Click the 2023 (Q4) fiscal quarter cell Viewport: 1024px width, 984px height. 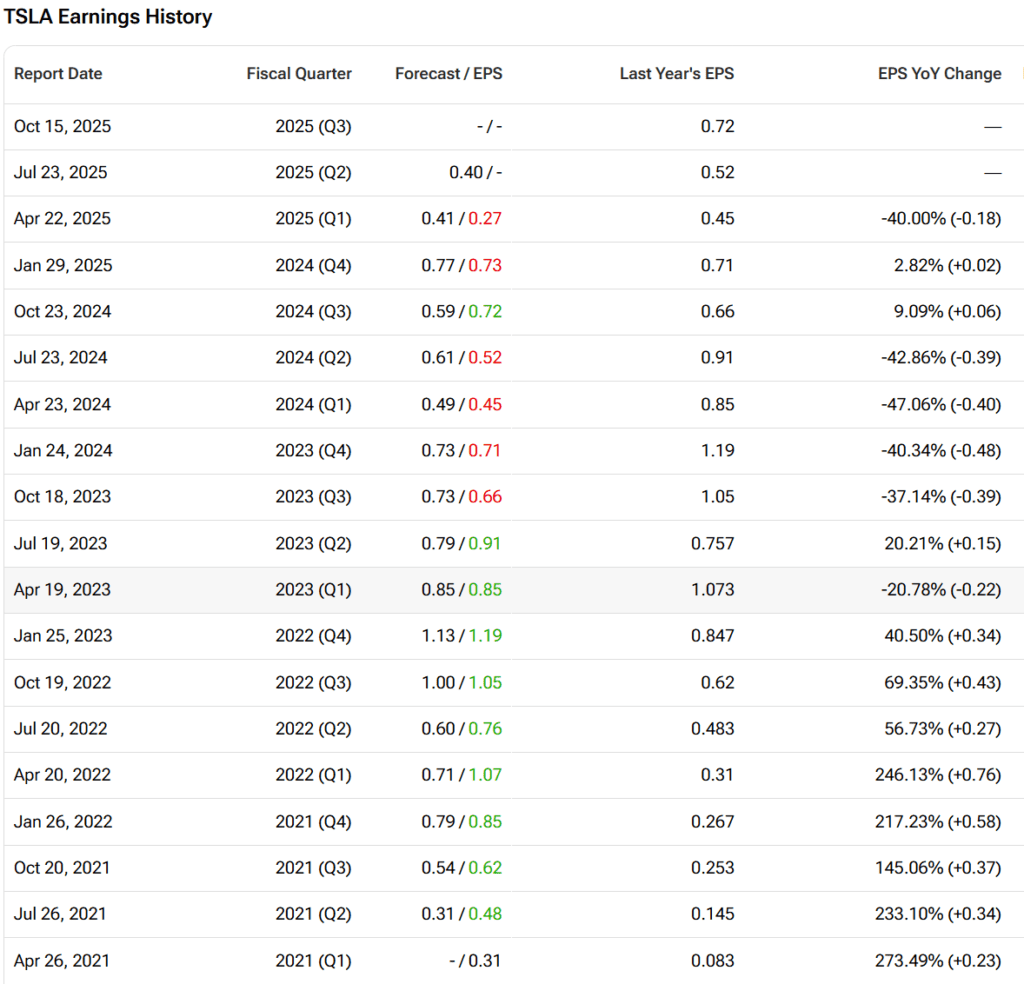point(313,451)
